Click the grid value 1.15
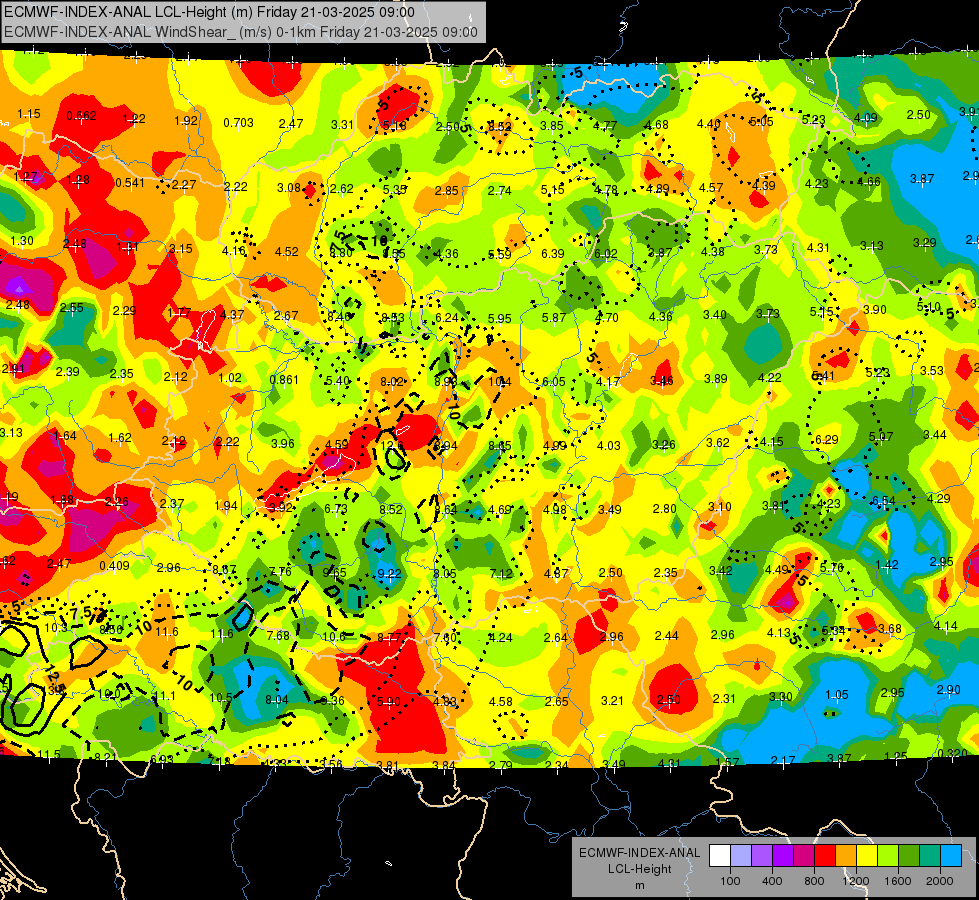The height and width of the screenshot is (900, 979). (29, 114)
